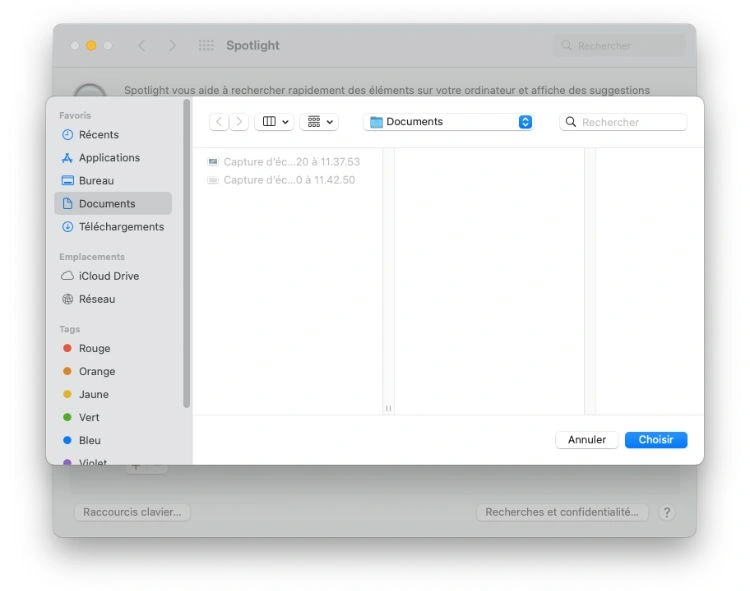Viewport: 750px width, 591px height.
Task: Open Réseau location
Action: [113, 299]
